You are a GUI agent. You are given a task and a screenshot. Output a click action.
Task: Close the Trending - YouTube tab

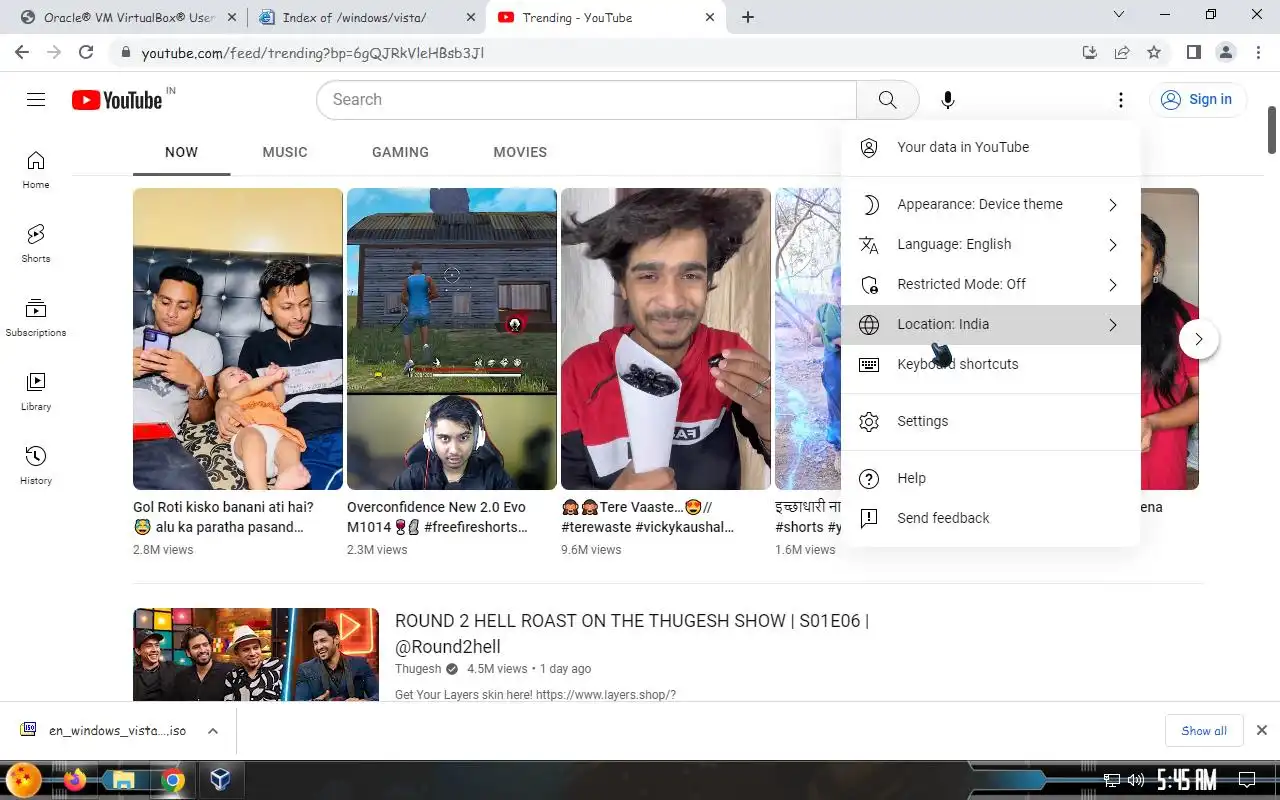(711, 17)
